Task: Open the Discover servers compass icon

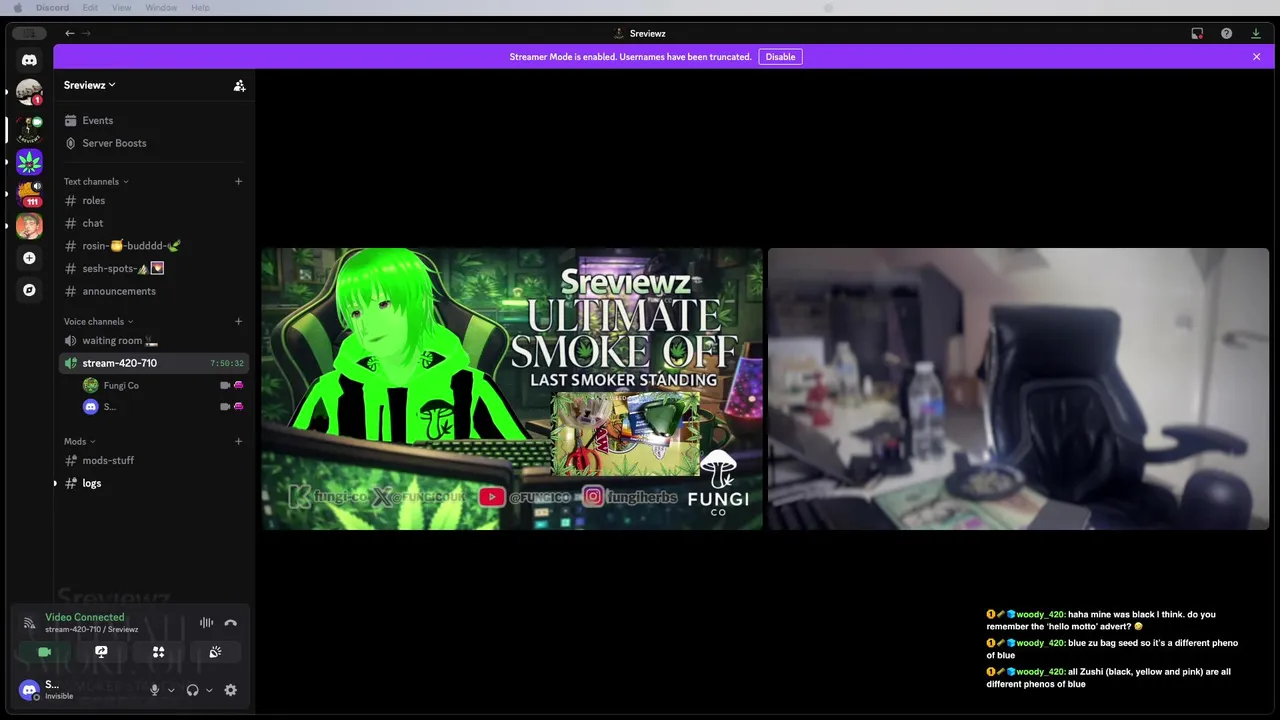Action: click(x=29, y=290)
